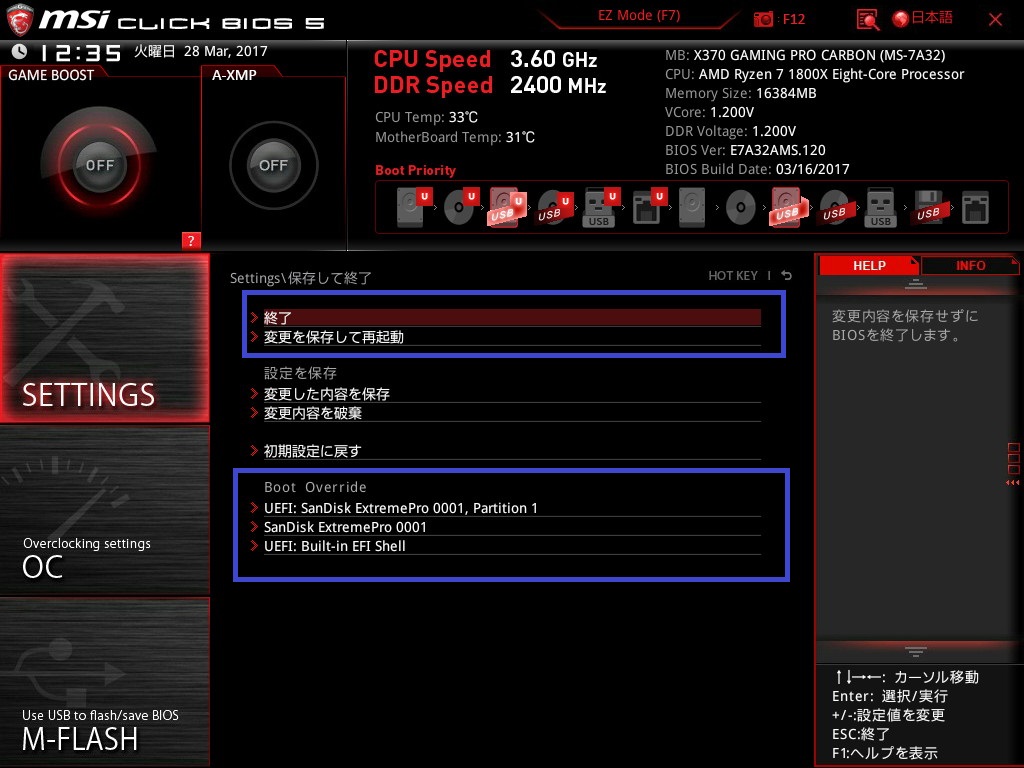Viewport: 1024px width, 768px height.
Task: Select the legacy USB key boot icon
Action: click(x=880, y=208)
